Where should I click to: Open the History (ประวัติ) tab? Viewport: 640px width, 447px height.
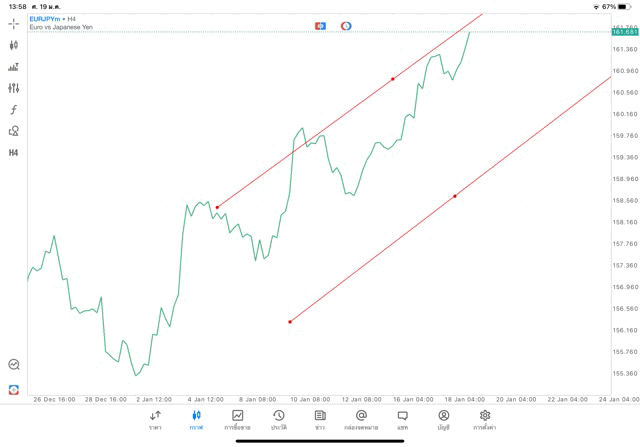coord(279,419)
